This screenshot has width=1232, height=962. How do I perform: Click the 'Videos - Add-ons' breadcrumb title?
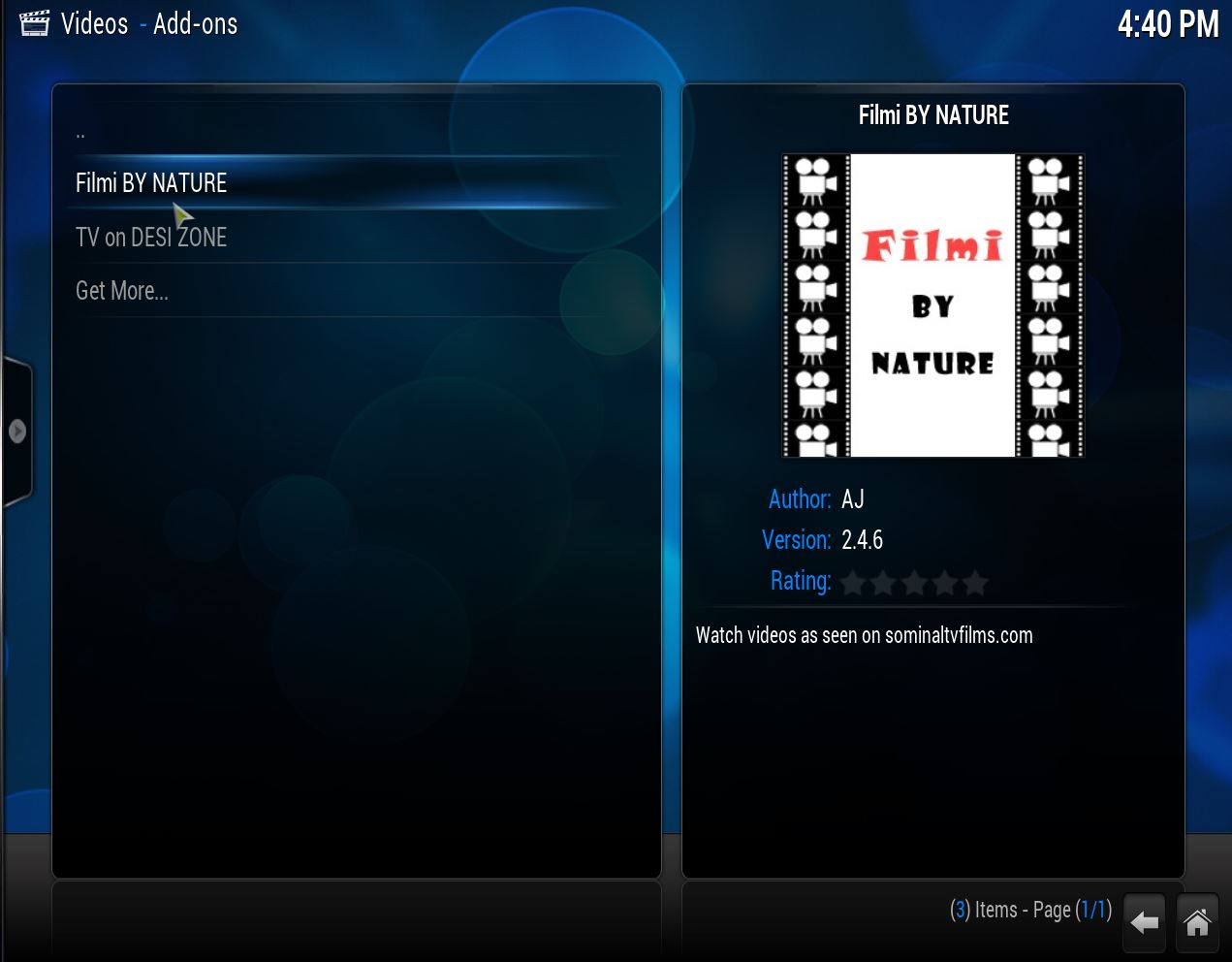point(149,23)
